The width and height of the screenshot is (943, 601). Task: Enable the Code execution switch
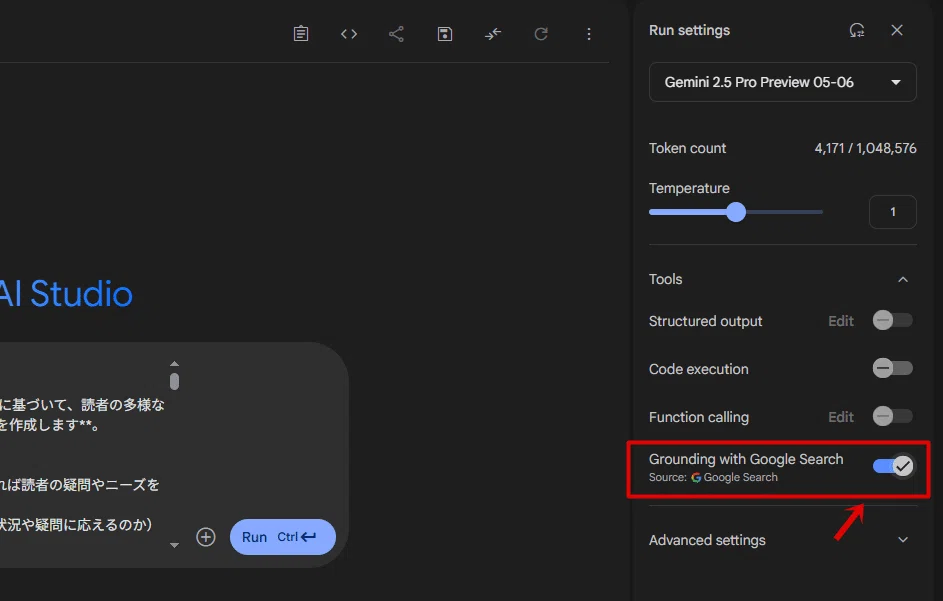[892, 368]
